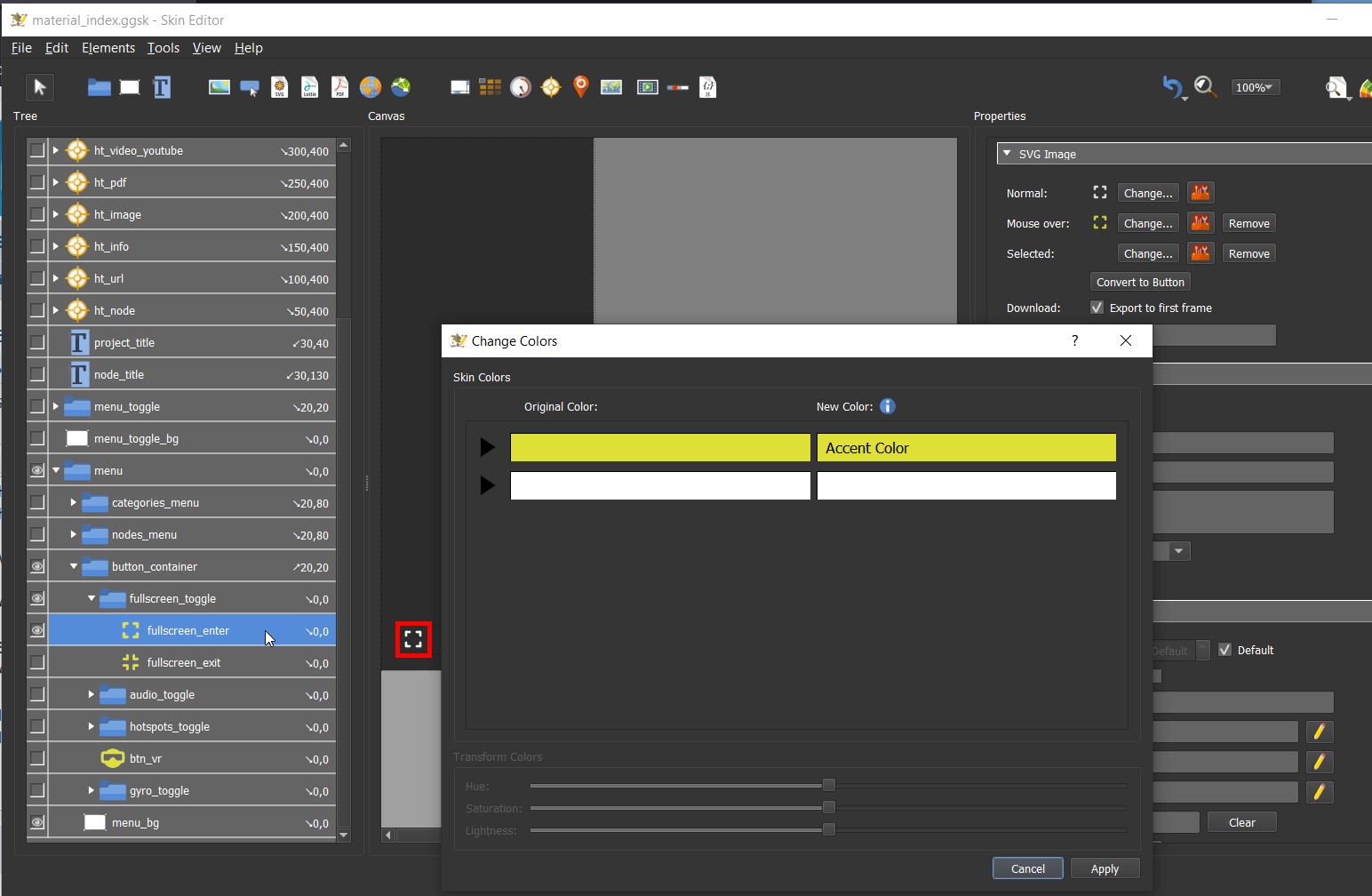Viewport: 1372px width, 896px height.
Task: Expand the nodes_menu container
Action: pyautogui.click(x=74, y=534)
